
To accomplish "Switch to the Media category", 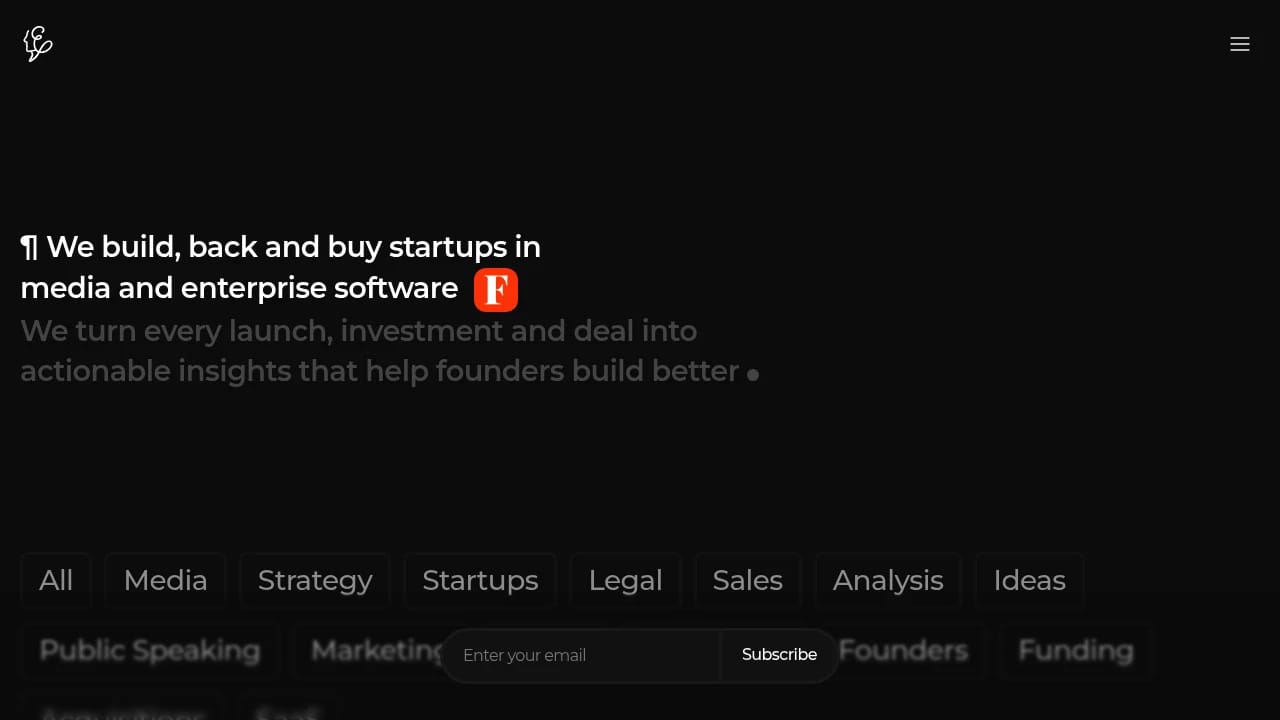I will tap(165, 580).
